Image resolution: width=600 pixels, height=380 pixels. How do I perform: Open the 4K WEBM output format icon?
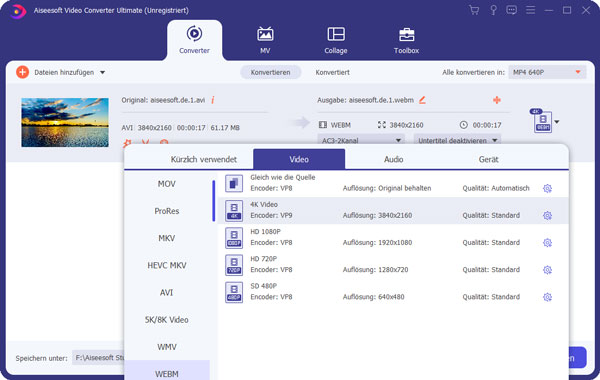click(x=542, y=121)
